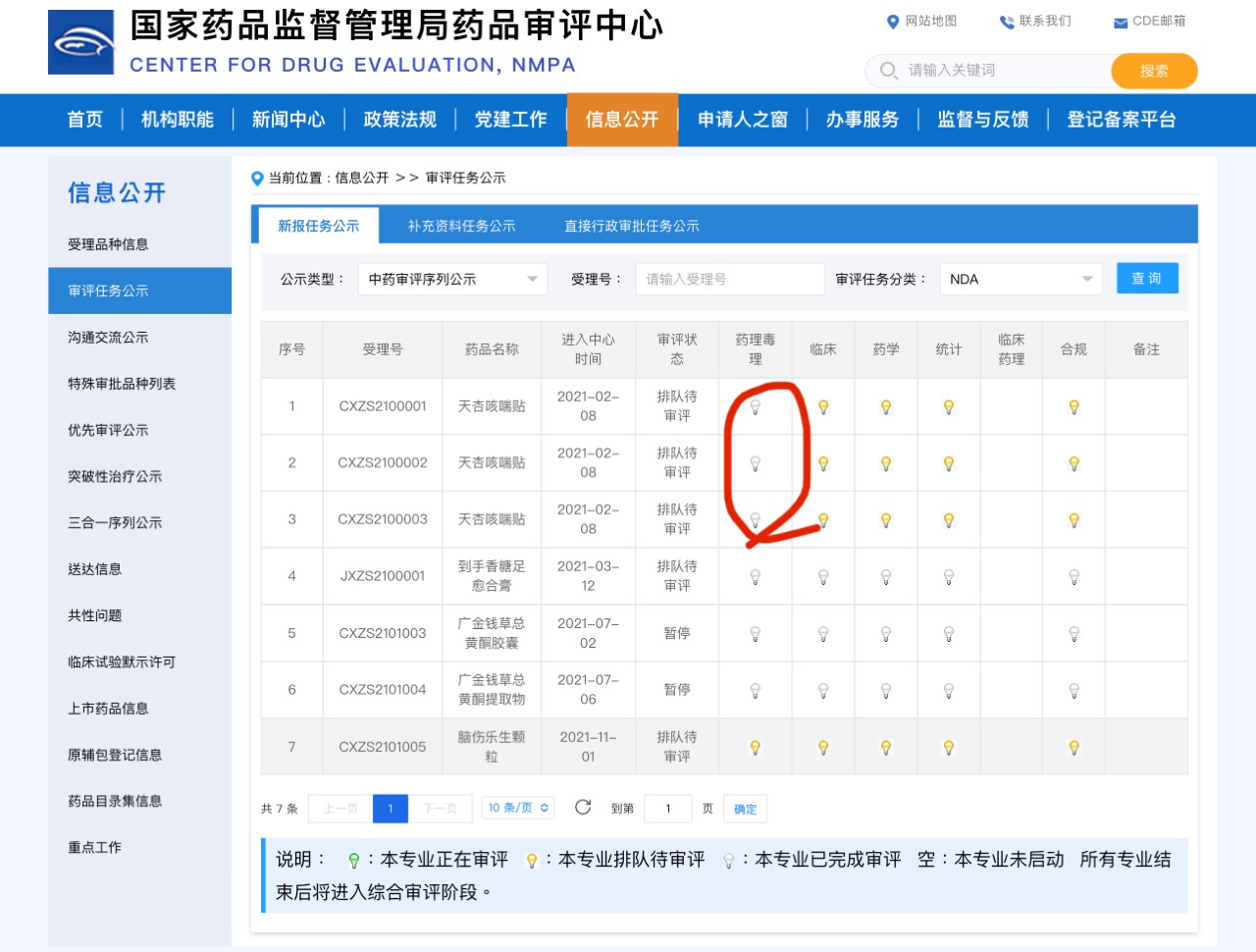Viewport: 1256px width, 952px height.
Task: Click the CDE mailbox envelope icon
Action: [x=1120, y=23]
